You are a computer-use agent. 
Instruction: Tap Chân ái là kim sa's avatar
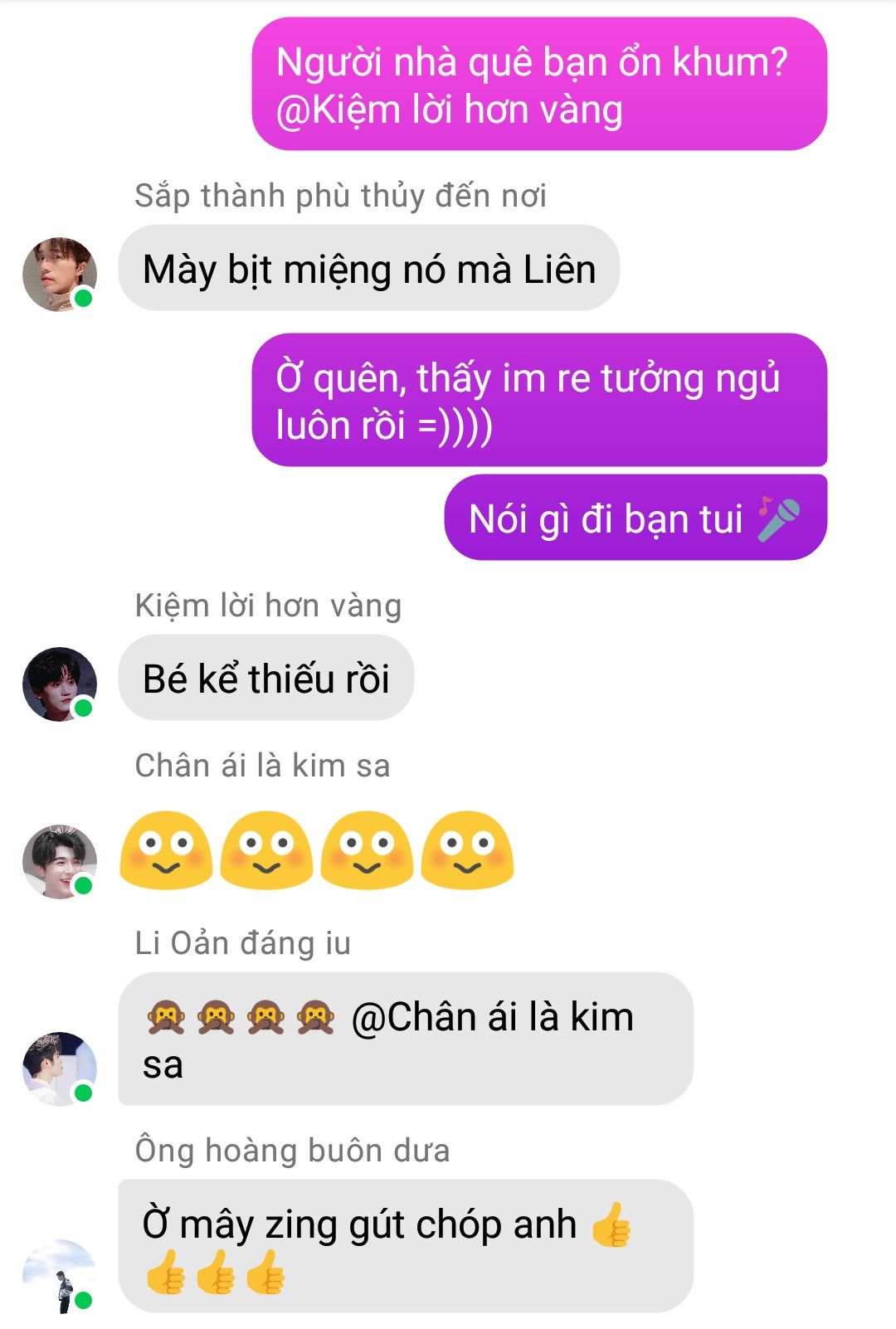[59, 862]
